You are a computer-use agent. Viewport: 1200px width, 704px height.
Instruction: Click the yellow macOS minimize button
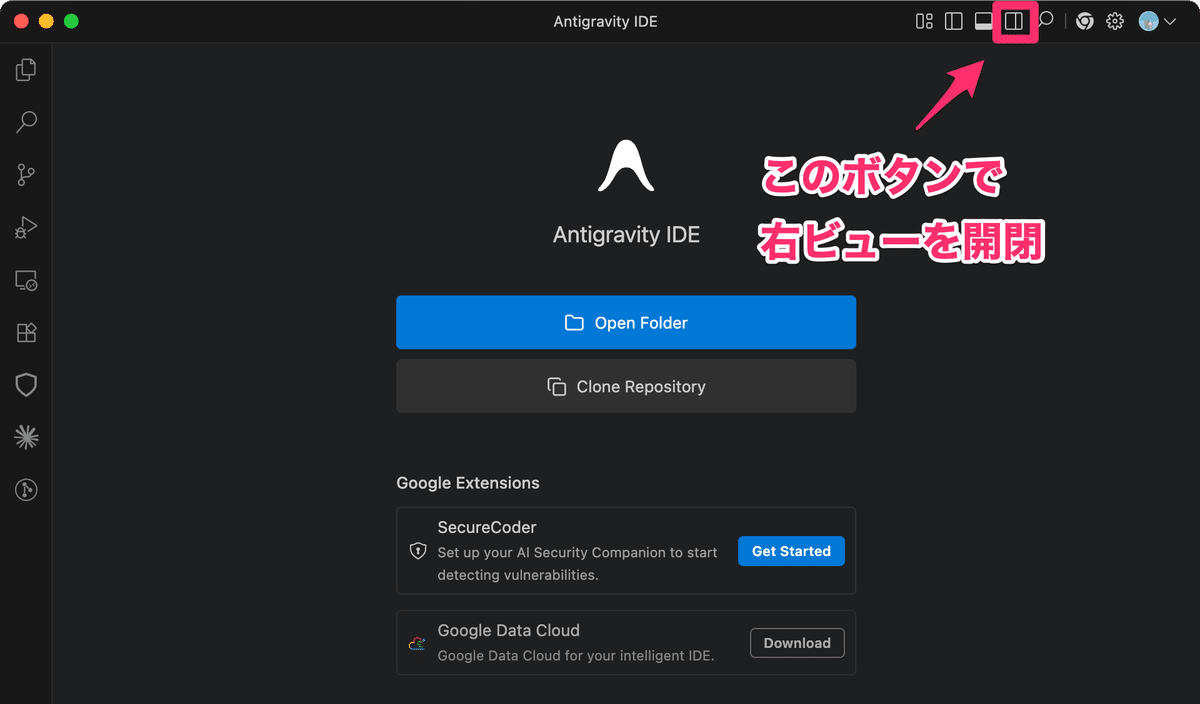click(x=46, y=21)
